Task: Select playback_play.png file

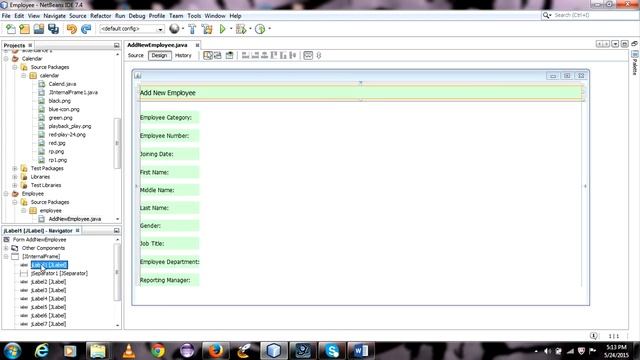Action: point(70,126)
